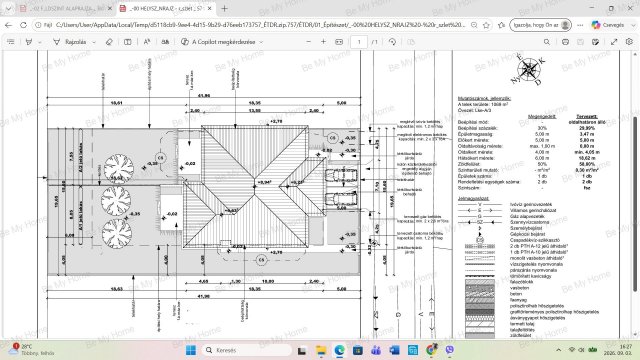
Task: Zoom in with the plus button
Action: [x=323, y=42]
